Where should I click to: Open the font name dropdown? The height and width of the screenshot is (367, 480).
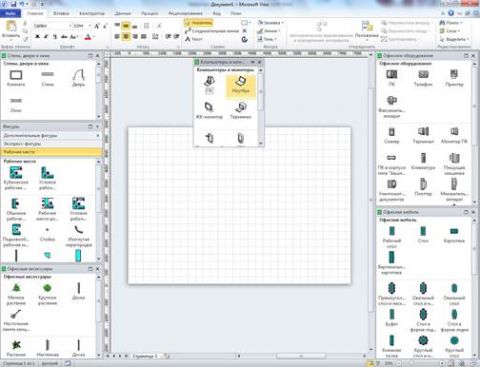click(x=70, y=26)
